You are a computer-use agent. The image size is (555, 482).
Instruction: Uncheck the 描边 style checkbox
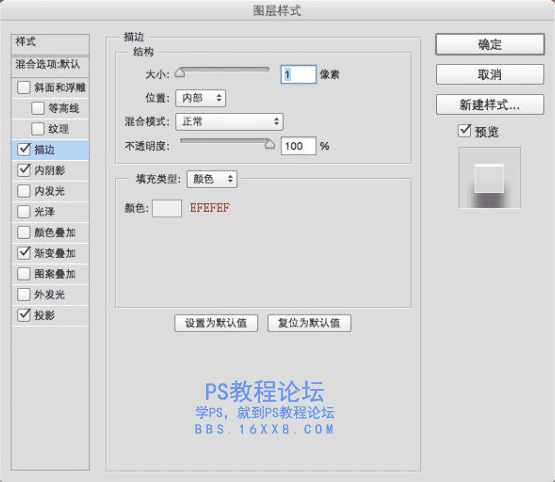point(24,149)
